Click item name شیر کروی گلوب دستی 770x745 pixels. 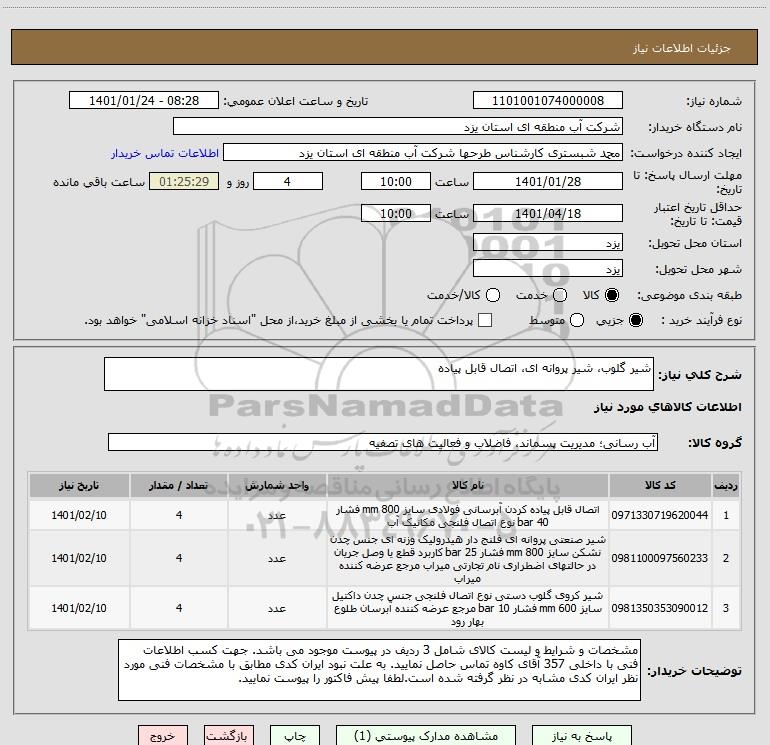[x=468, y=608]
